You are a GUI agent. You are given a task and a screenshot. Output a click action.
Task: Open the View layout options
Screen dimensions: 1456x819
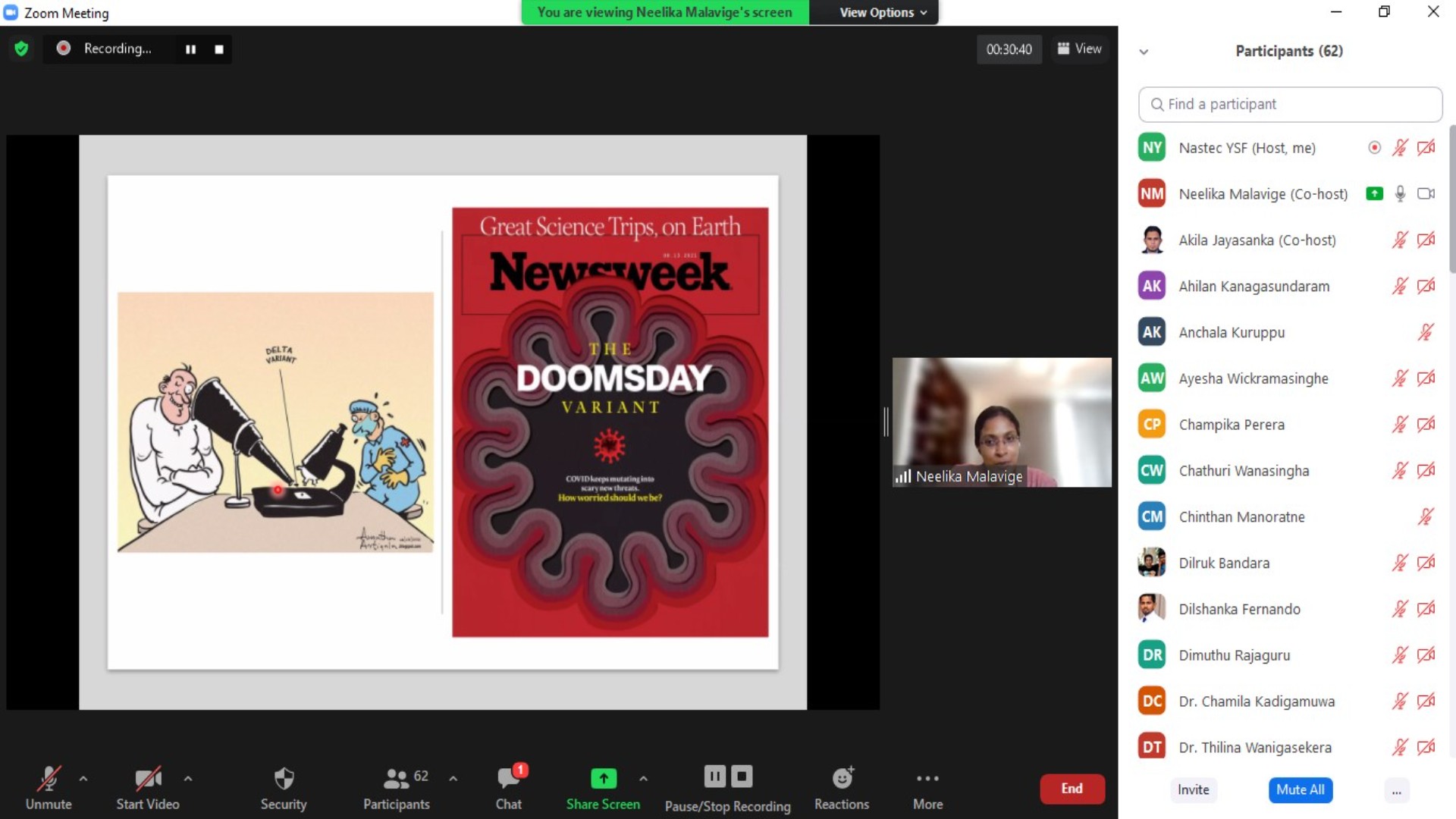[x=1080, y=49]
